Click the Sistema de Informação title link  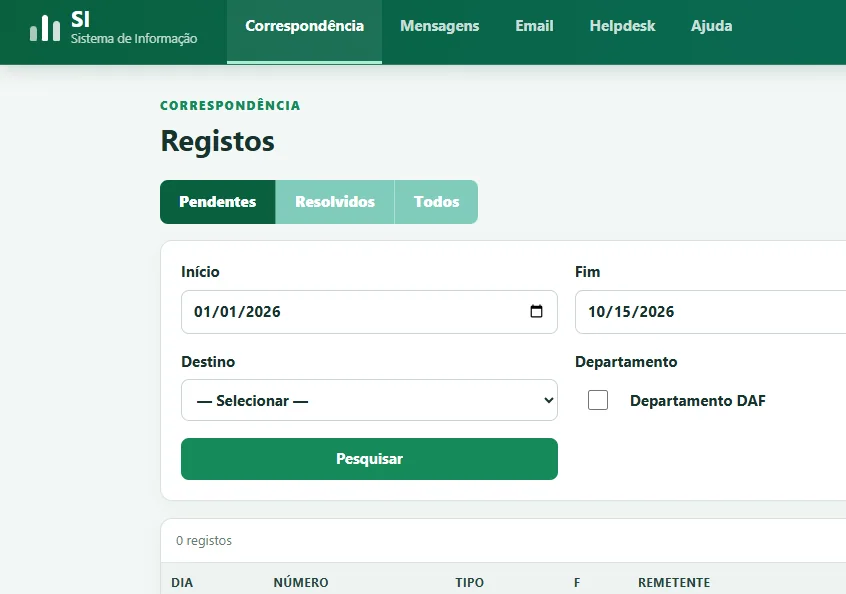[134, 39]
